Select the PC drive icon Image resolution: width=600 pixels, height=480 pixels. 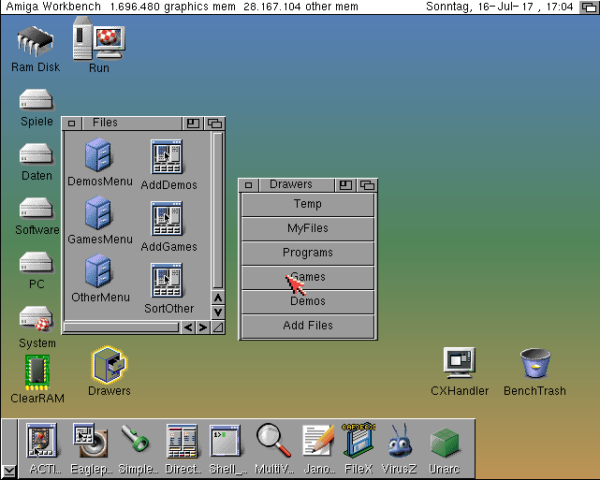click(x=36, y=263)
